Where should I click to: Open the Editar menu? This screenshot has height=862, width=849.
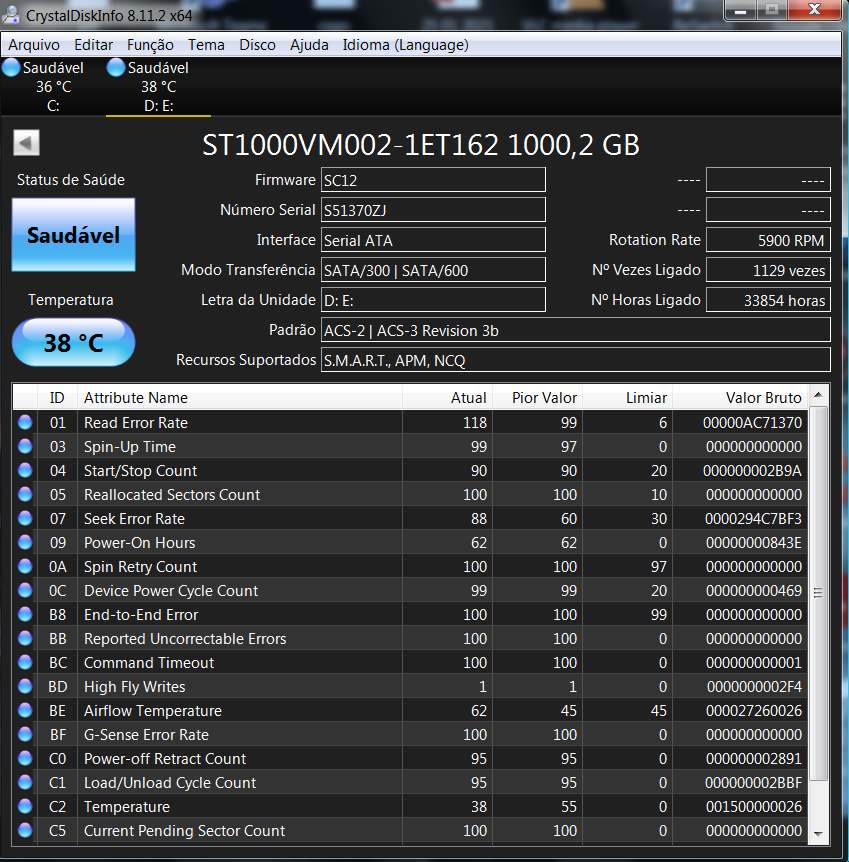[93, 45]
